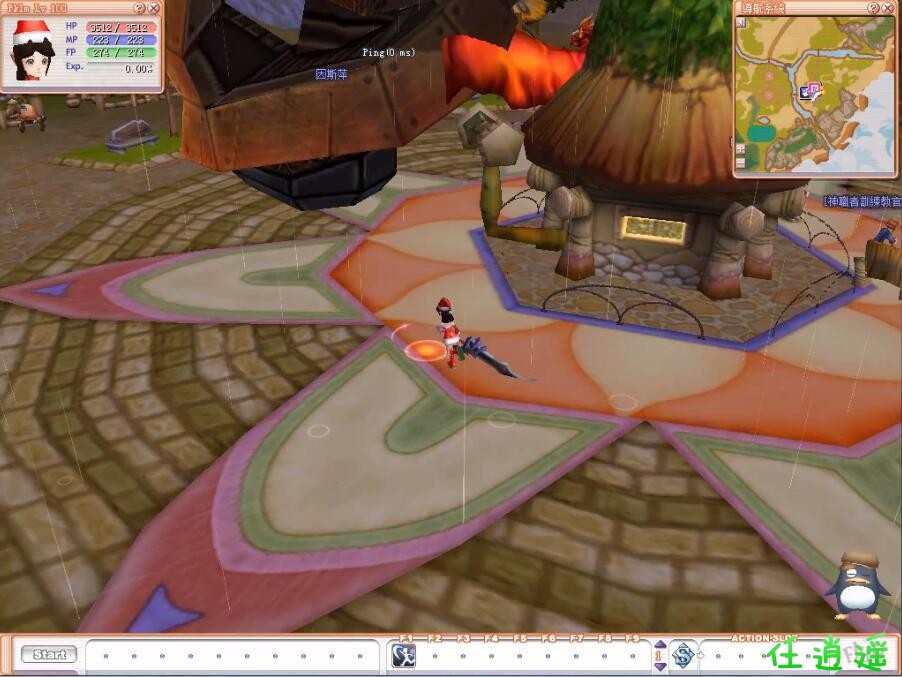The width and height of the screenshot is (902, 677).
Task: Close the character status window
Action: coord(154,8)
